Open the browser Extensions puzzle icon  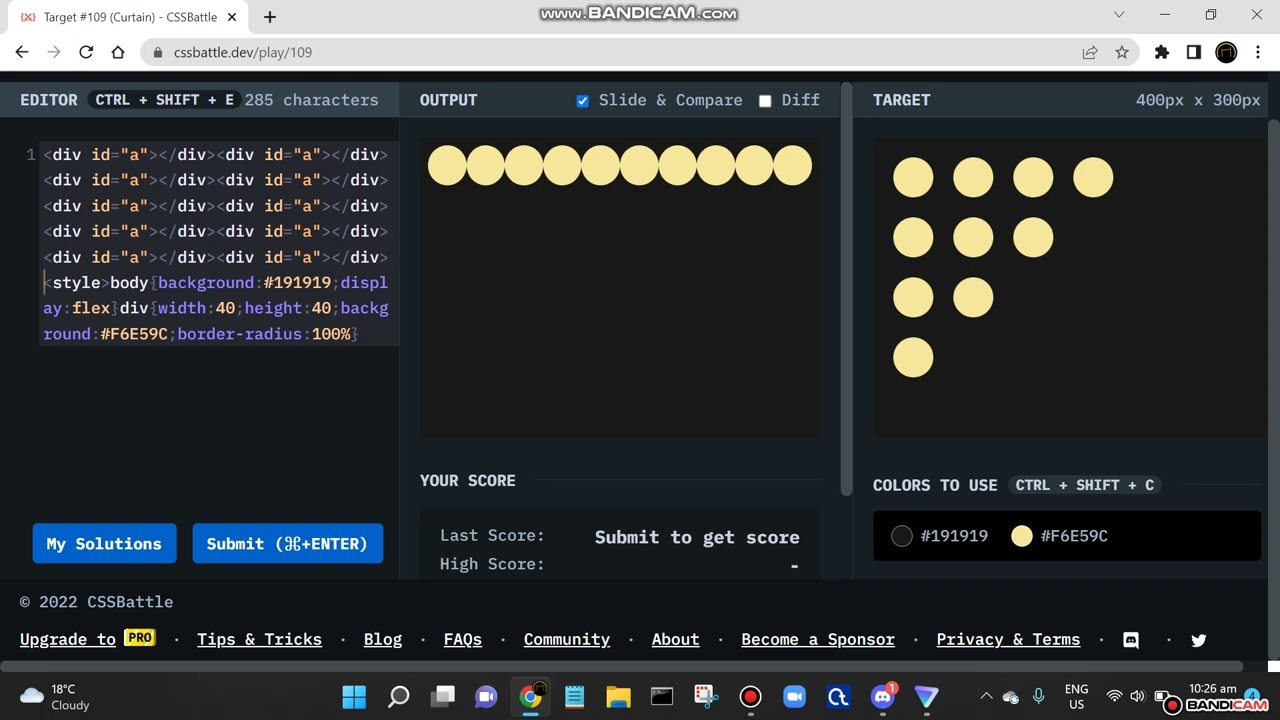(1161, 52)
